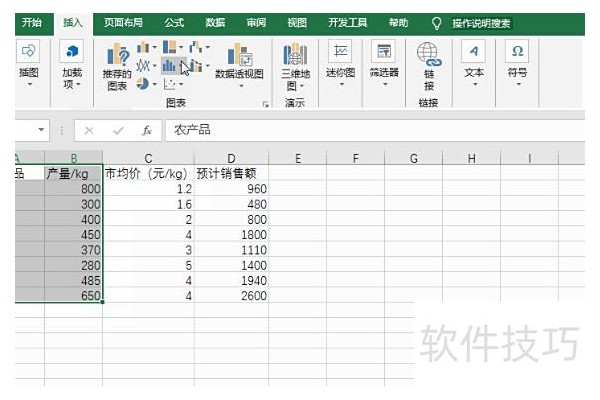Open the 符号 symbols omega icon

click(517, 51)
